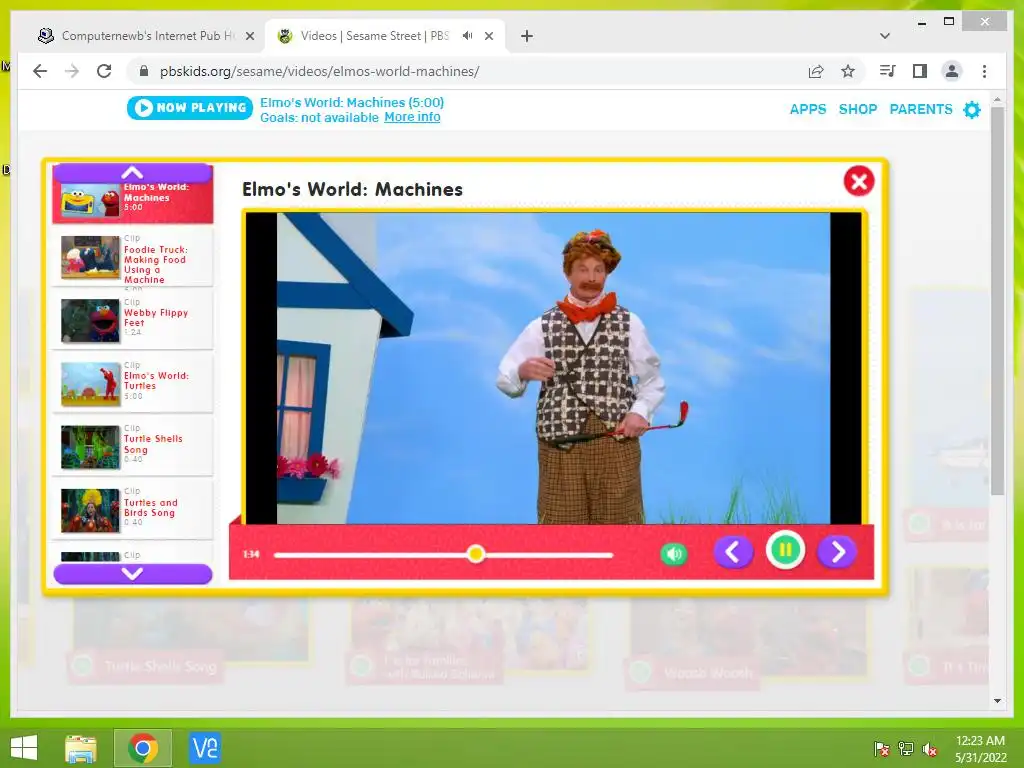Go forward in browser history

pyautogui.click(x=72, y=71)
